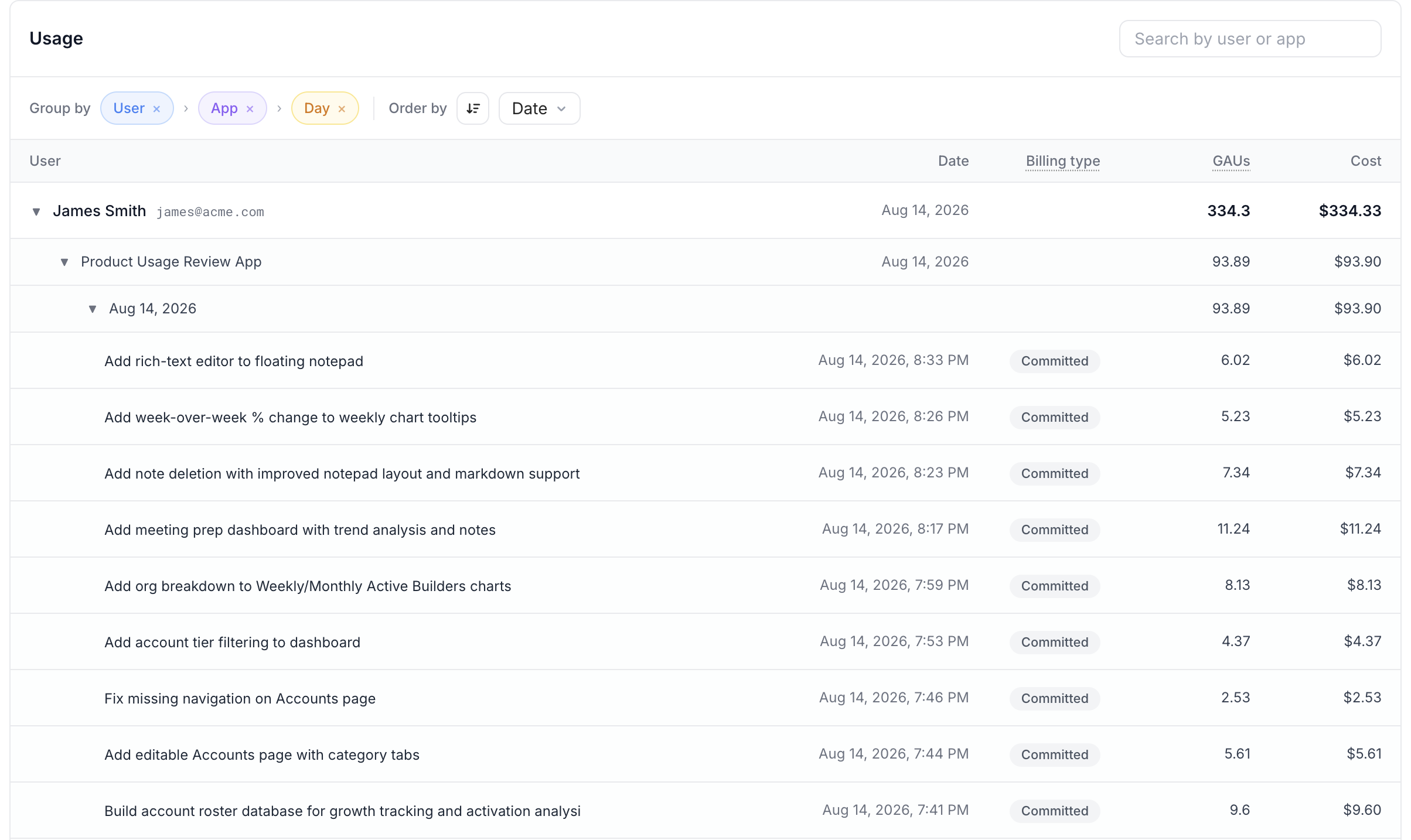Collapse the Product Usage Review App row
Image resolution: width=1411 pixels, height=840 pixels.
point(64,262)
